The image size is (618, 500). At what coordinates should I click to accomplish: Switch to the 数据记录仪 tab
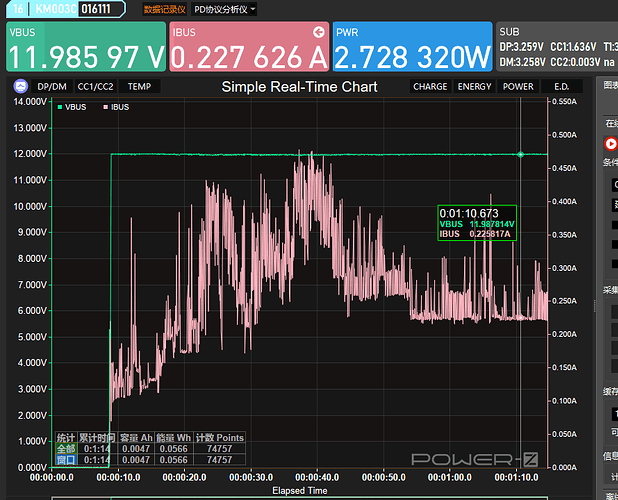point(163,9)
